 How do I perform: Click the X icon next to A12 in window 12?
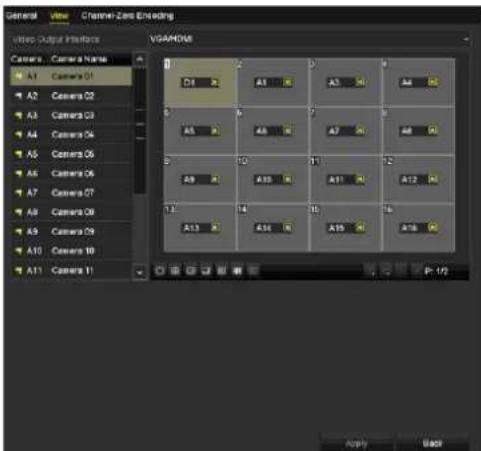[x=433, y=180]
